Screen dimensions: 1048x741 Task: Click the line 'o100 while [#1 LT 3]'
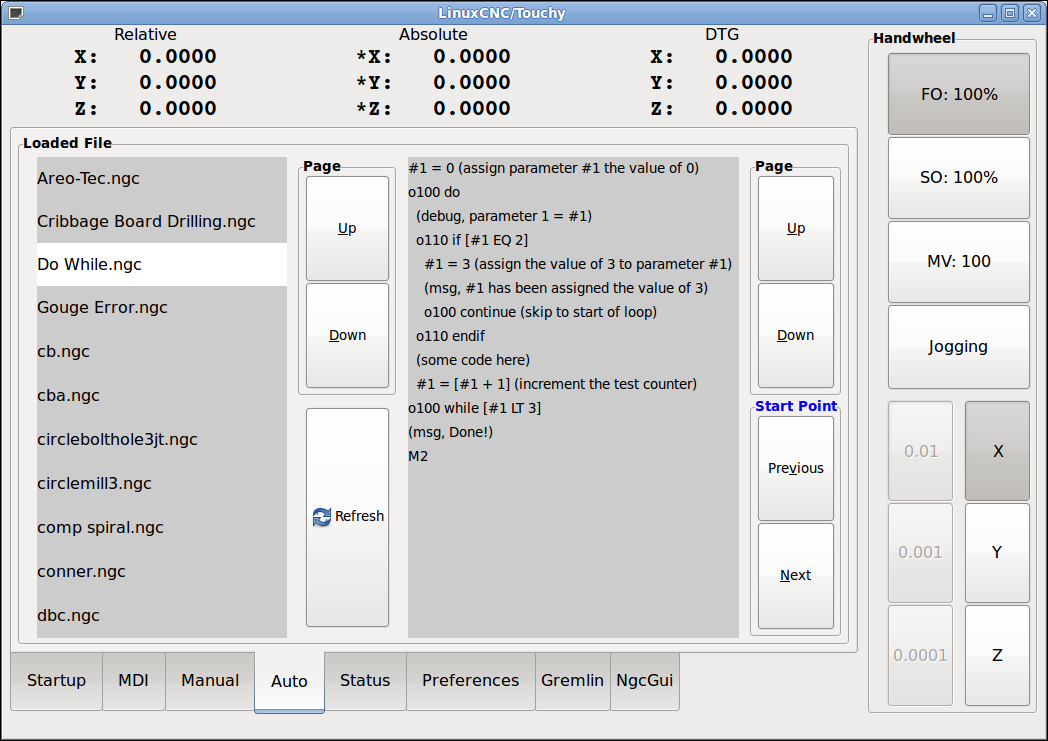475,408
